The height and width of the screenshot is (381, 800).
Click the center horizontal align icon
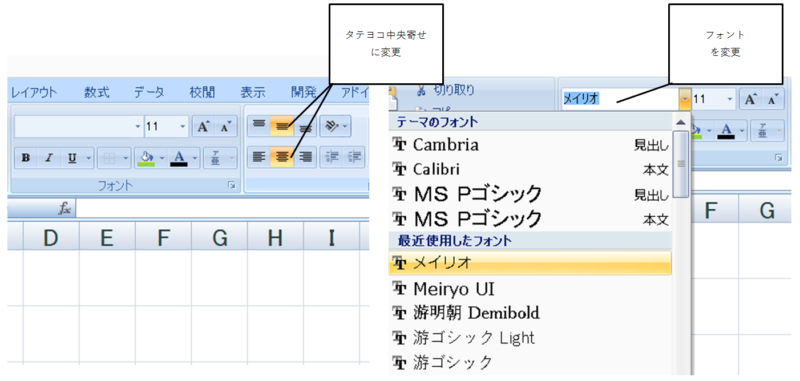point(282,157)
